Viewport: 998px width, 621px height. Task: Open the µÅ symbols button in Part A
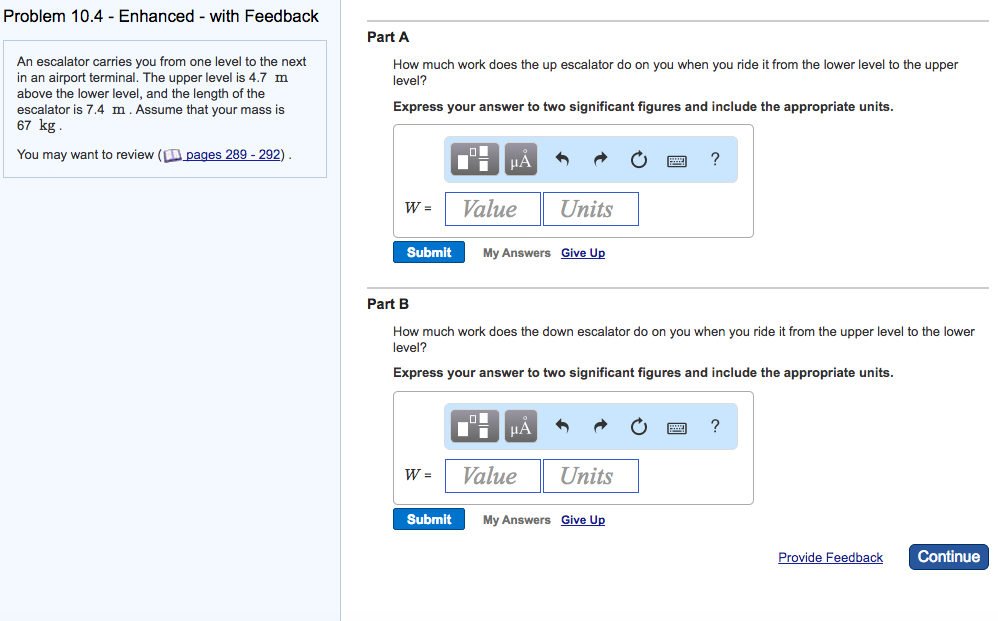coord(521,159)
